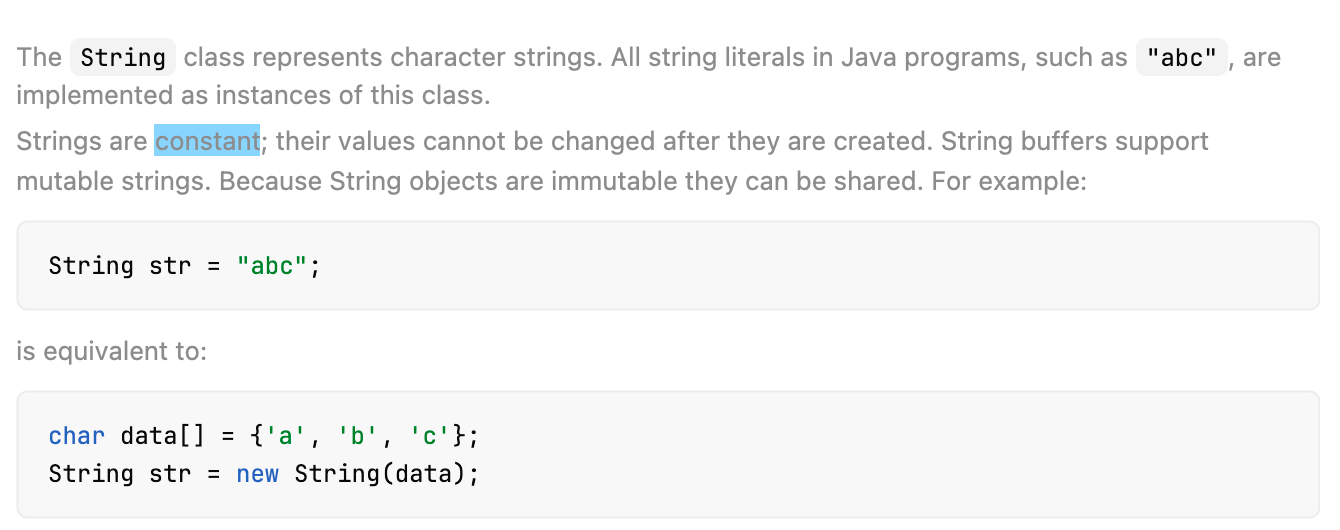
Task: Click the blue char keyword
Action: point(77,436)
